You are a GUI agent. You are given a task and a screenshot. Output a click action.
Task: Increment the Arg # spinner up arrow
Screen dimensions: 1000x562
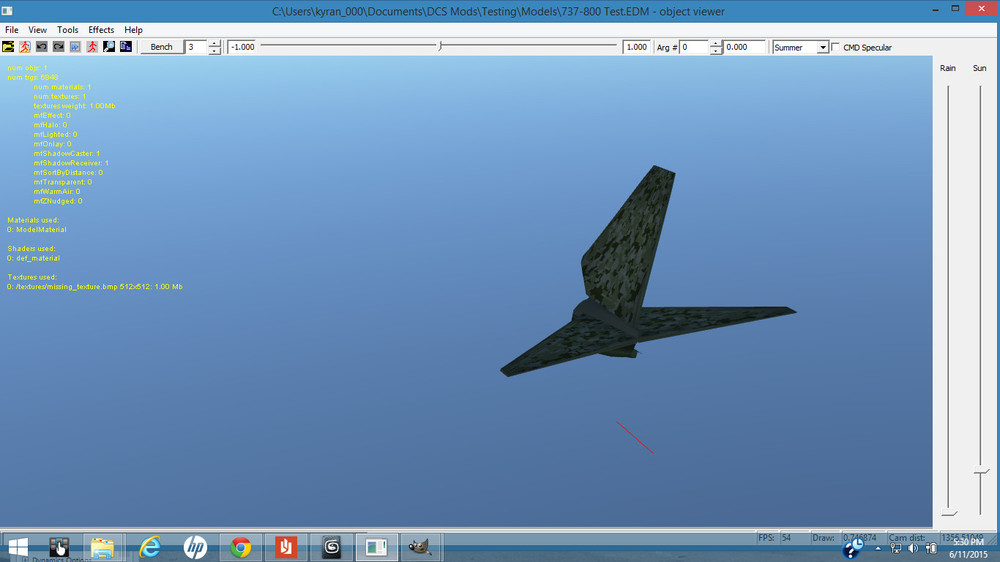tap(716, 43)
